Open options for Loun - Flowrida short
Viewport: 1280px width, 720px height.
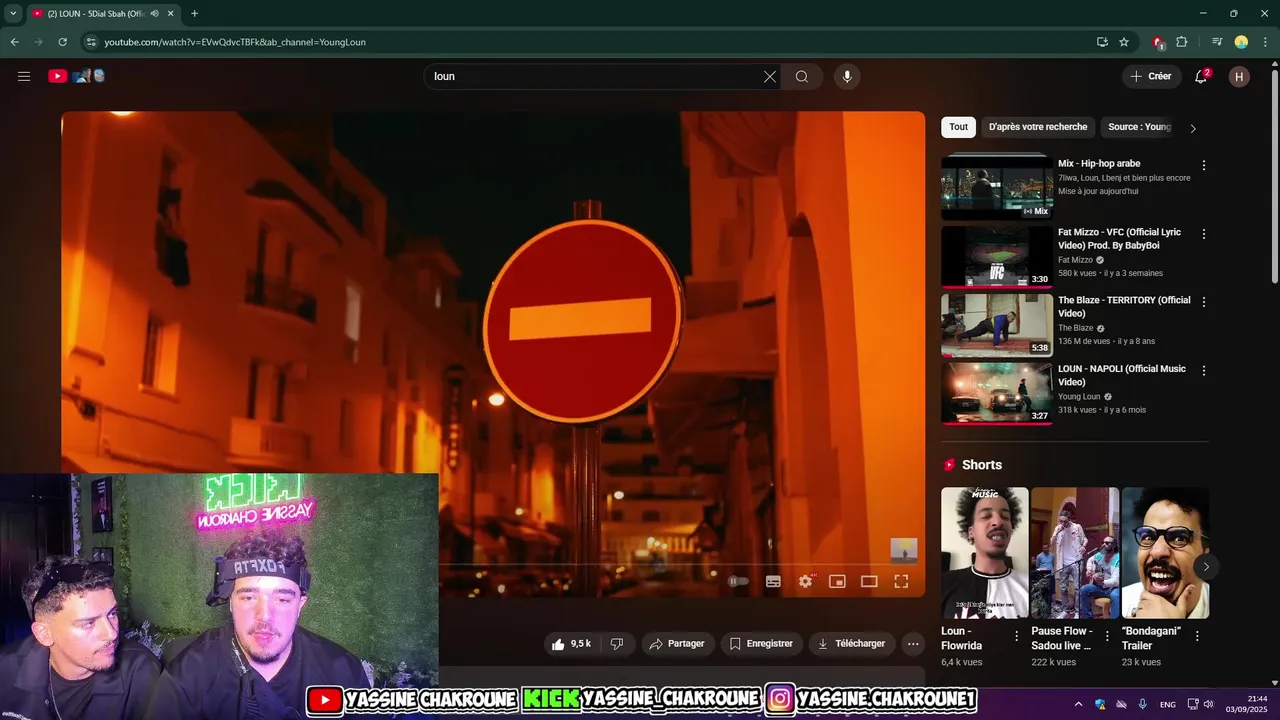click(x=1016, y=636)
